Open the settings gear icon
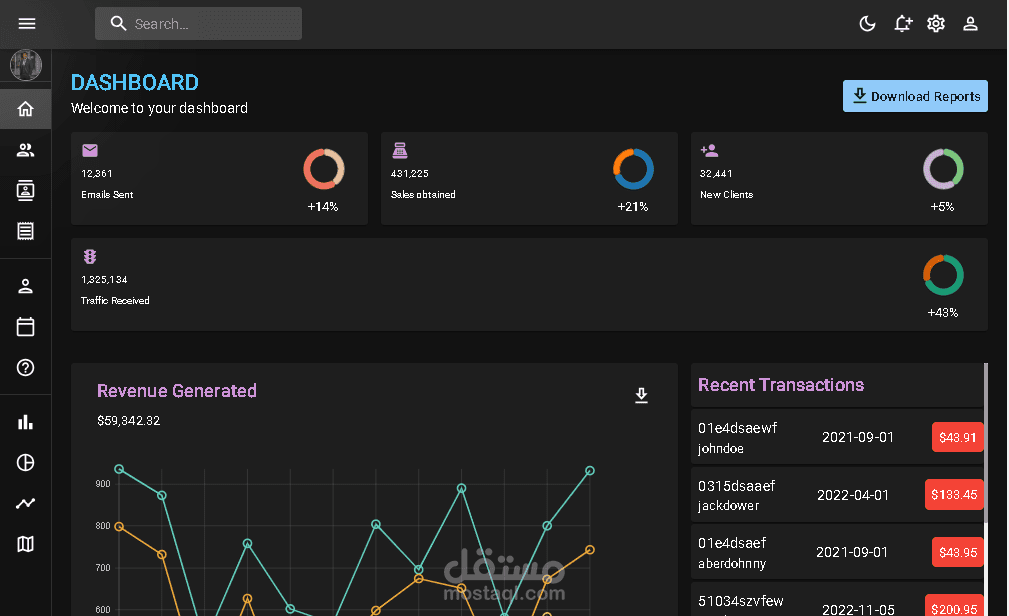Image resolution: width=1009 pixels, height=616 pixels. coord(936,24)
